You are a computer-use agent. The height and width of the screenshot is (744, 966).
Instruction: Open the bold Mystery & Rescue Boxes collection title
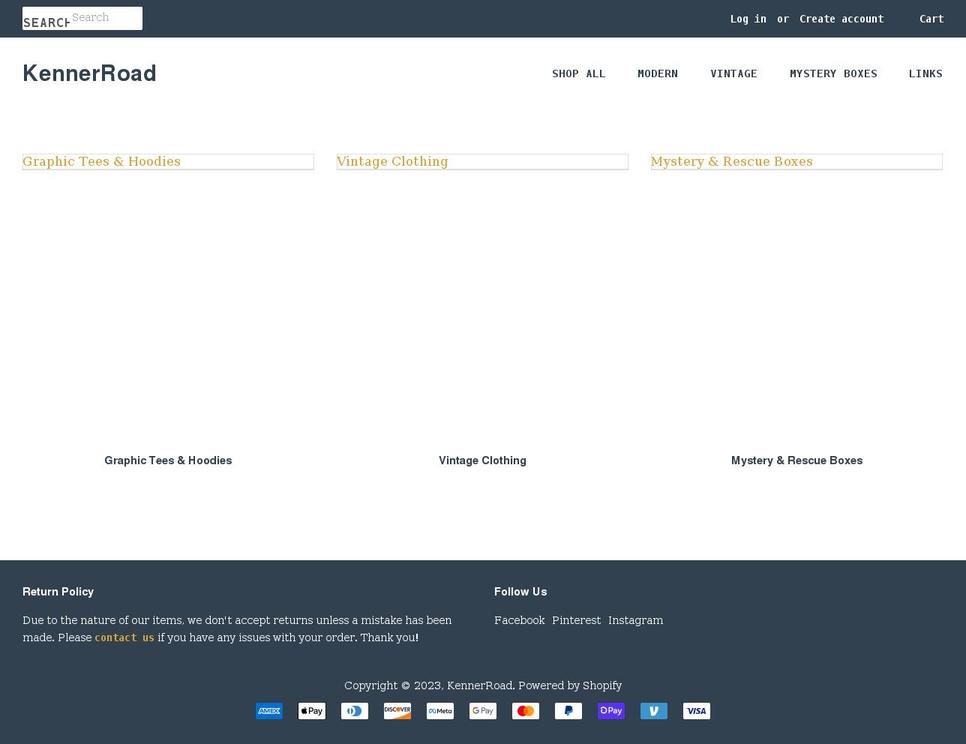pos(797,461)
